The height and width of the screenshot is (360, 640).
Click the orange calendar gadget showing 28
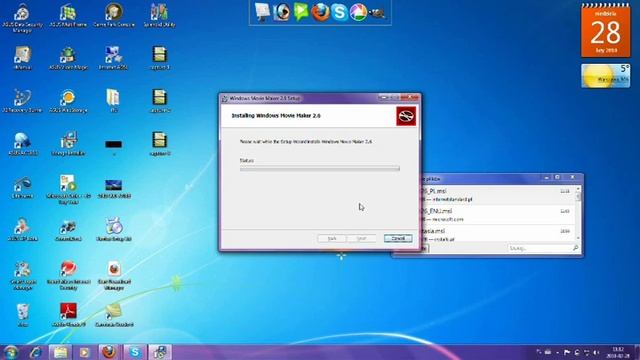click(605, 31)
